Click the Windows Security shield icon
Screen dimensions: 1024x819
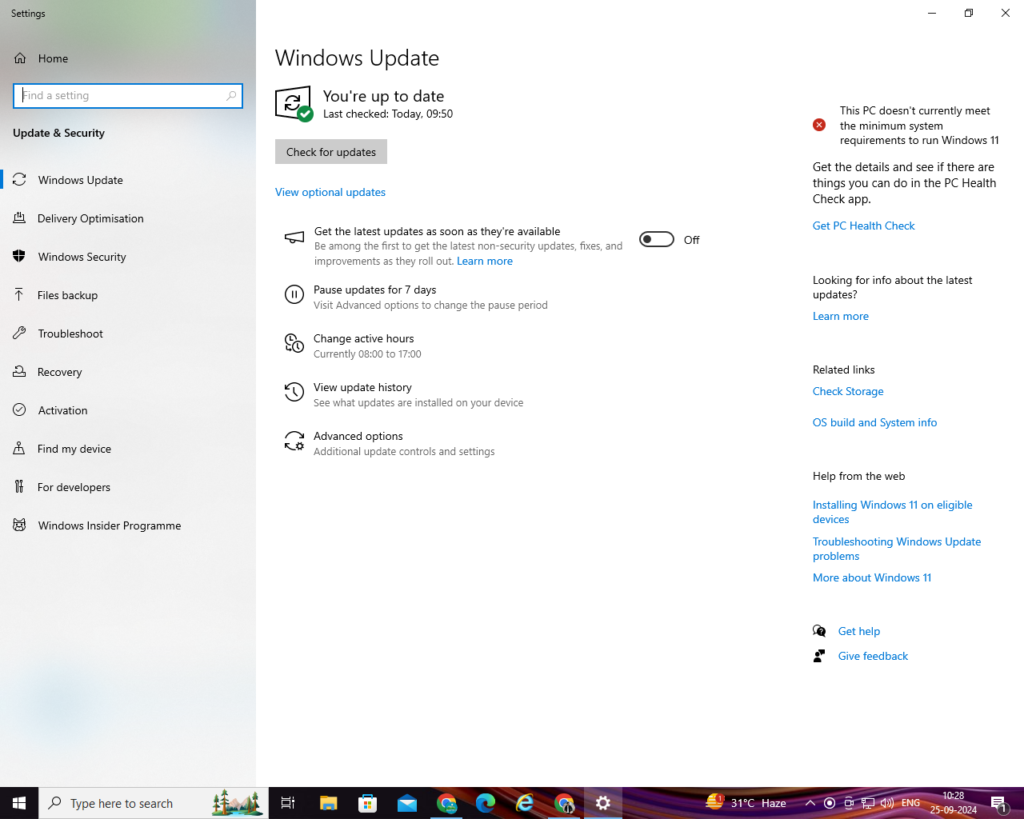(19, 257)
